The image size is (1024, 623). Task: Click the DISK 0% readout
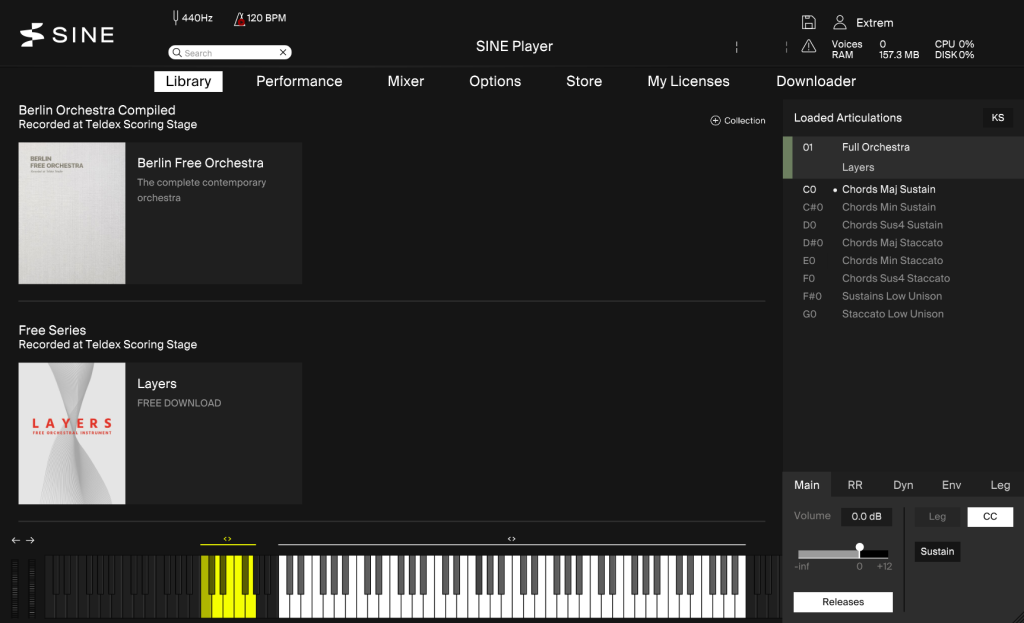(954, 55)
